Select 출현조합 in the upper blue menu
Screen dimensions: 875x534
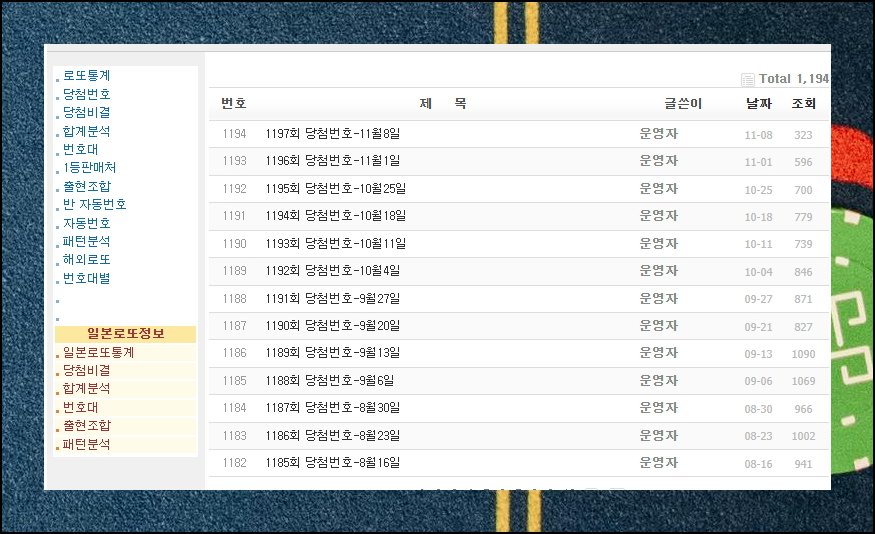pyautogui.click(x=86, y=186)
